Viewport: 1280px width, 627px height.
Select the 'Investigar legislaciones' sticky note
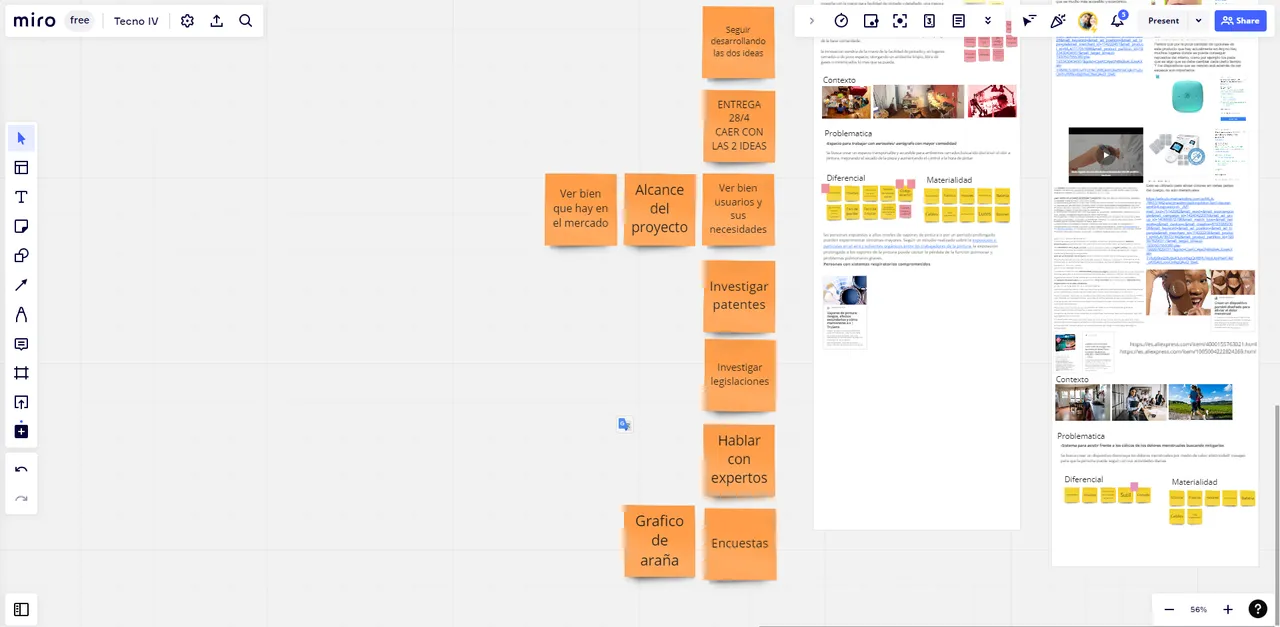(x=740, y=375)
